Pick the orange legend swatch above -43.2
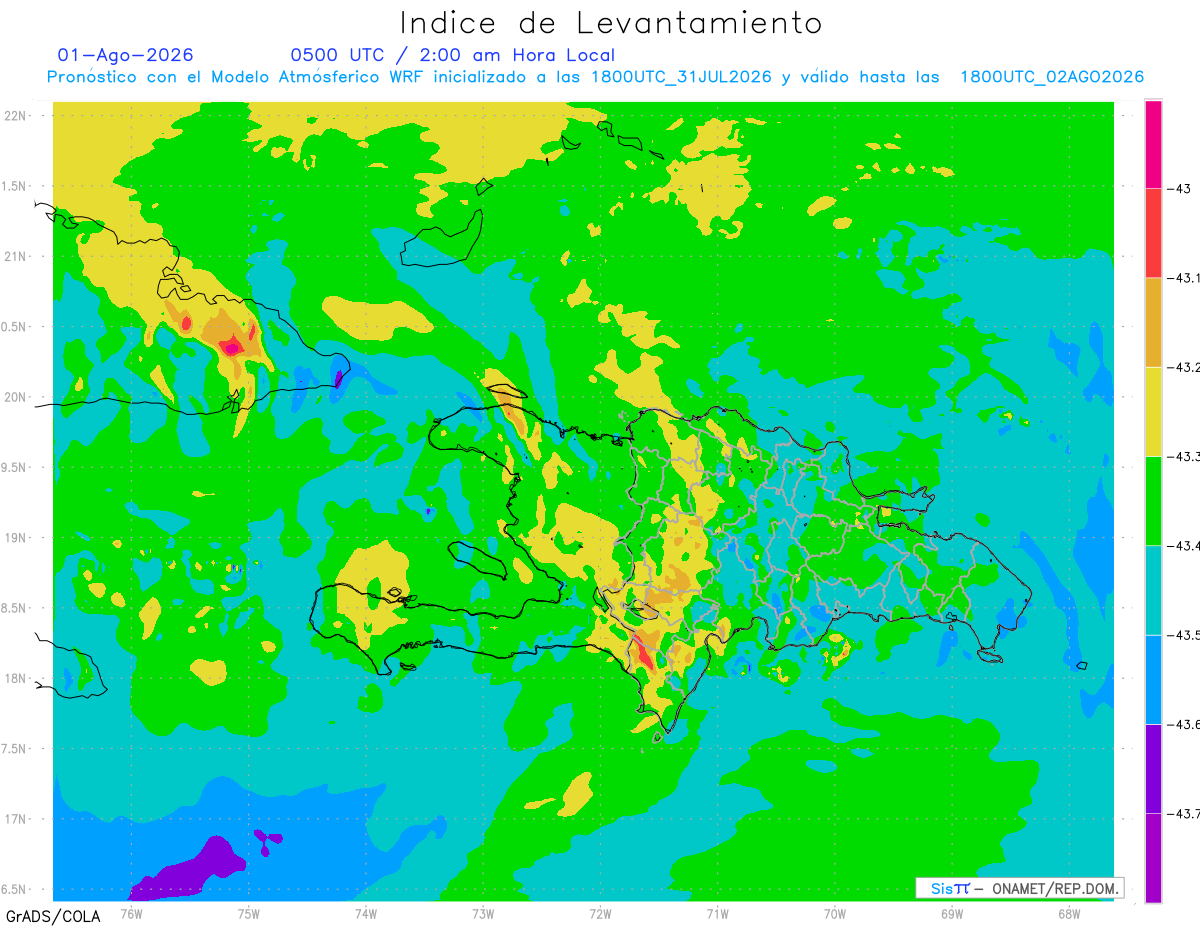 coord(1153,322)
